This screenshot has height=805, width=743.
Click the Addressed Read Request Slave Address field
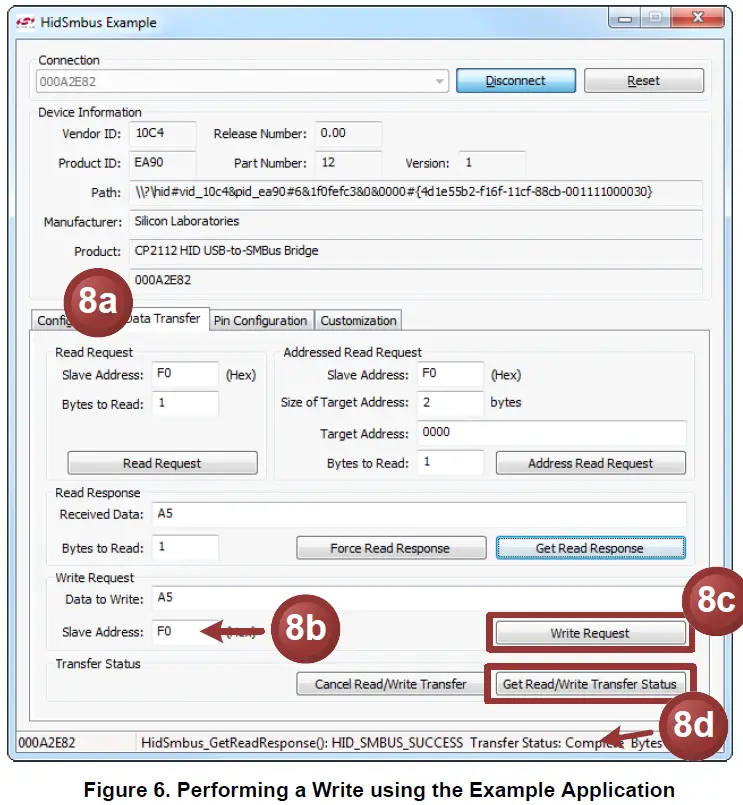tap(450, 374)
